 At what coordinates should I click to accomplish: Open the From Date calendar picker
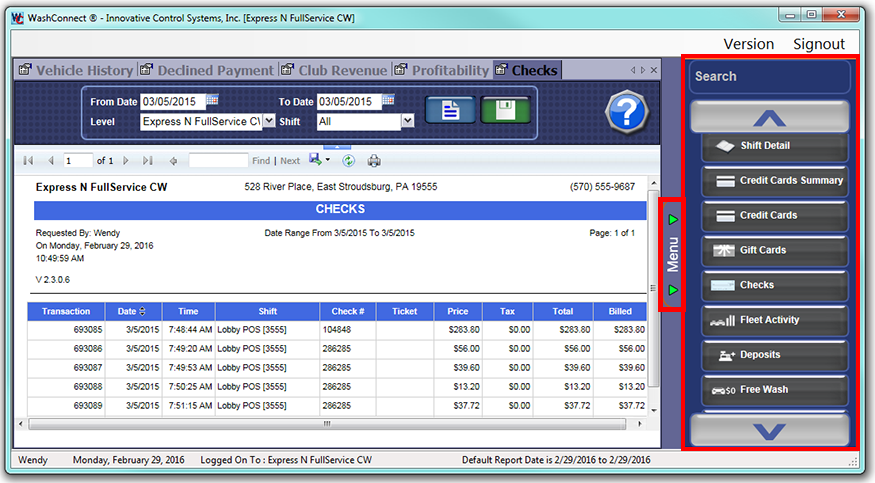coord(212,101)
